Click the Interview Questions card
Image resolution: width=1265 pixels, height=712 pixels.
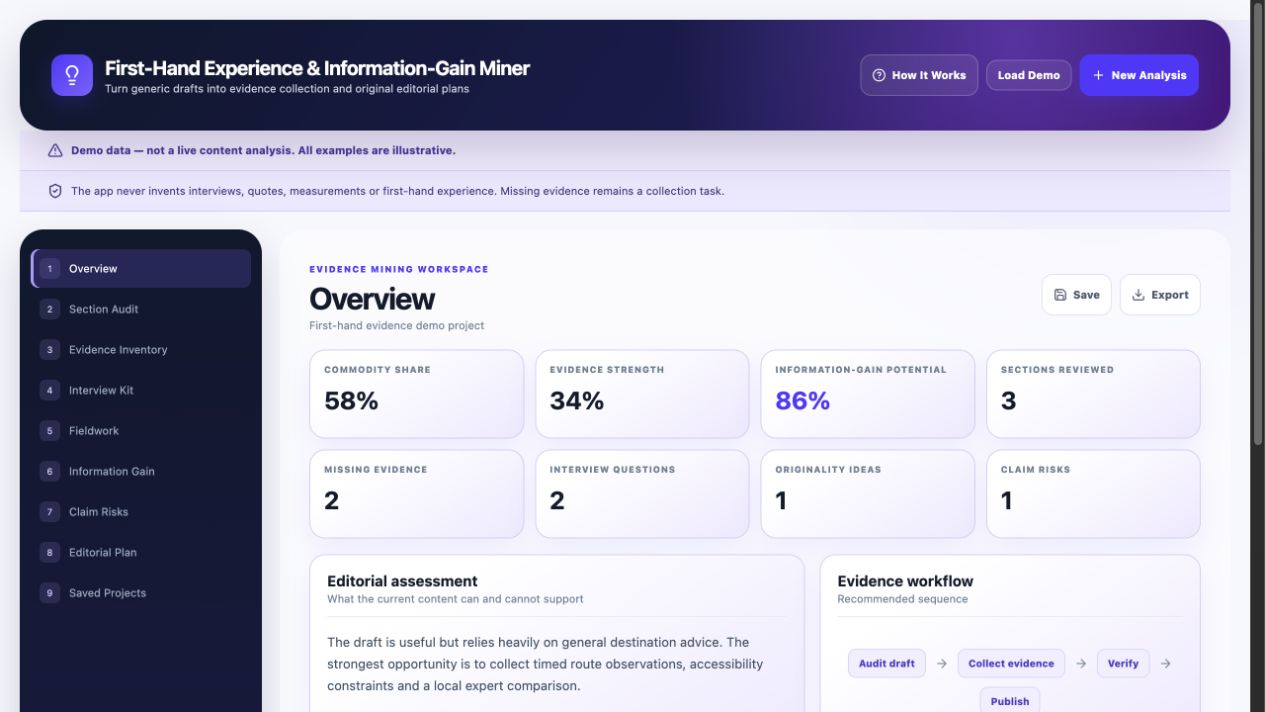(642, 494)
